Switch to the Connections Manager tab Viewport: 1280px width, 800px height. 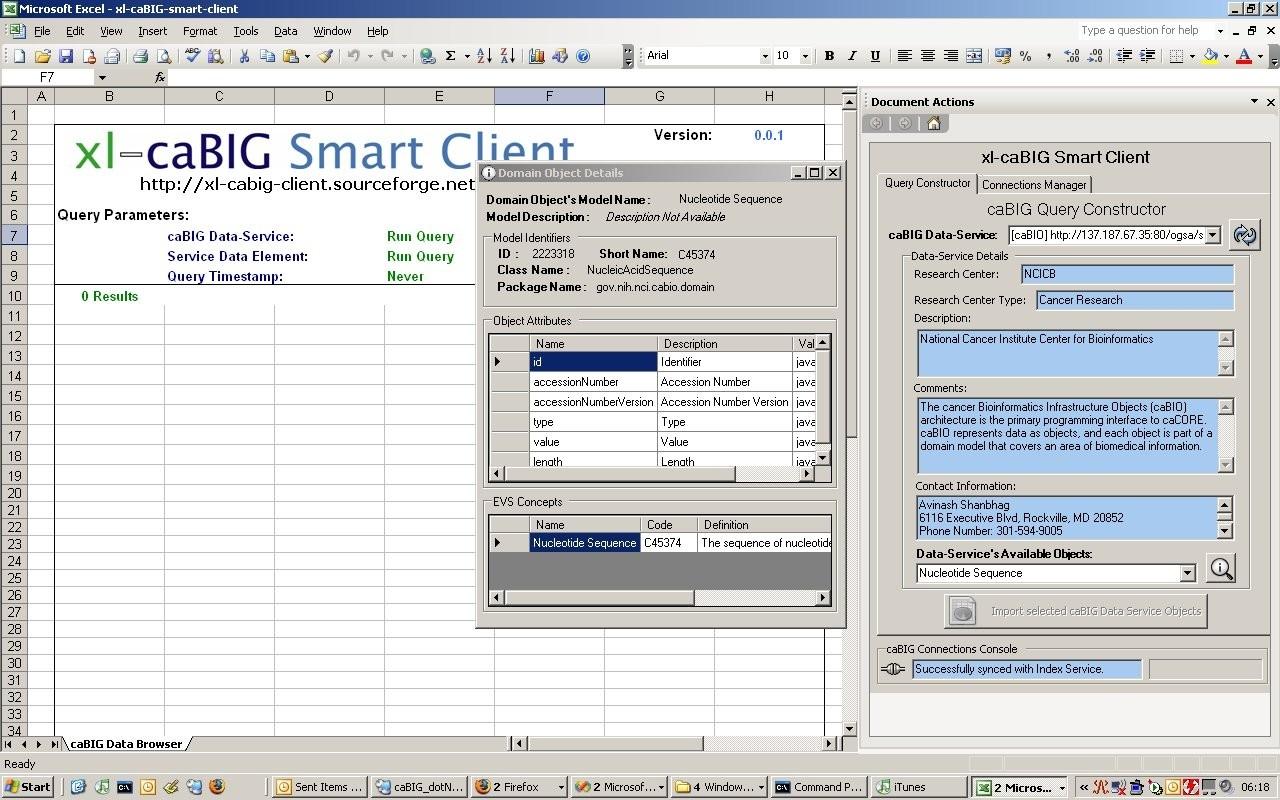point(1034,185)
